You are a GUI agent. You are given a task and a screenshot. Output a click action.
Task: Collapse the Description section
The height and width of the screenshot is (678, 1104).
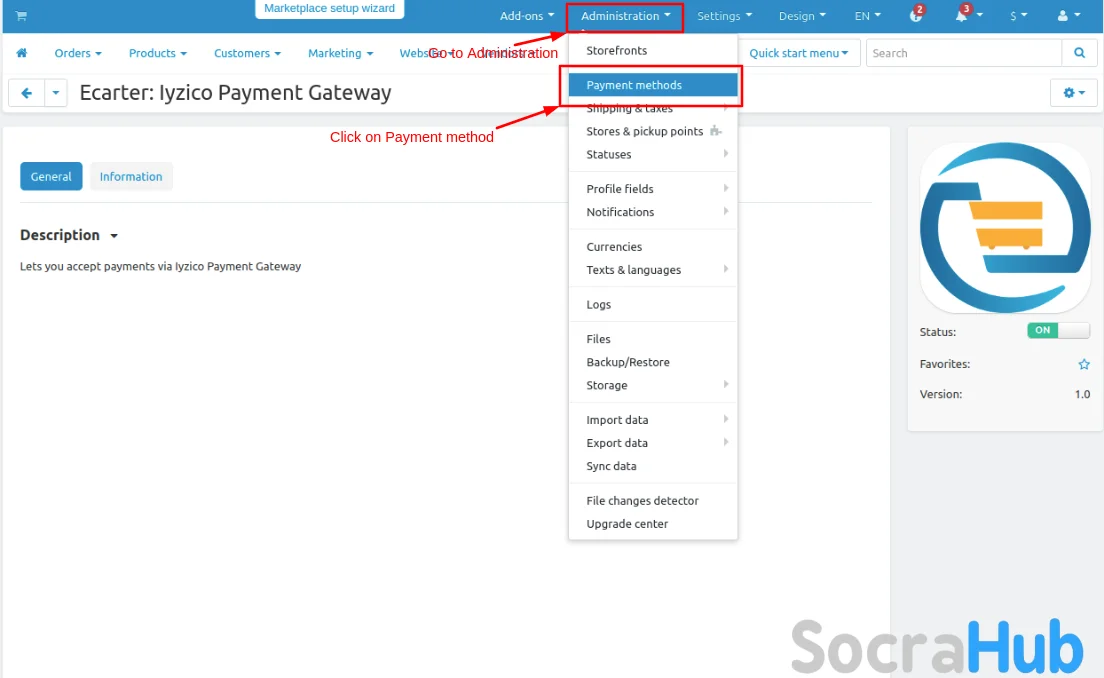click(x=68, y=235)
